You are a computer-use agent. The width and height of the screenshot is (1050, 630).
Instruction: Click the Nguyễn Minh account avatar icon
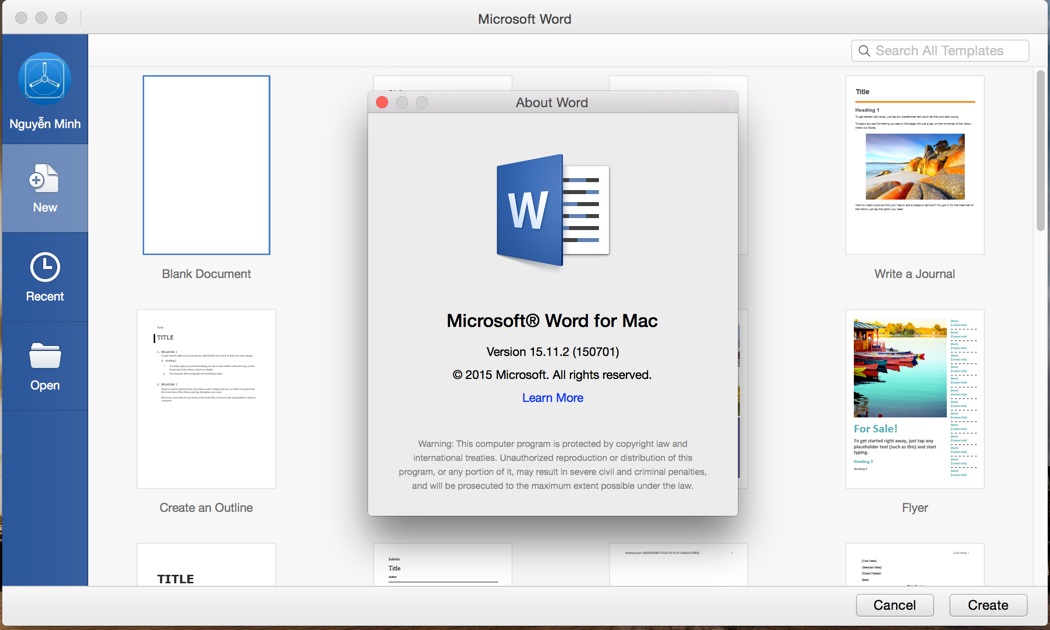pos(44,78)
